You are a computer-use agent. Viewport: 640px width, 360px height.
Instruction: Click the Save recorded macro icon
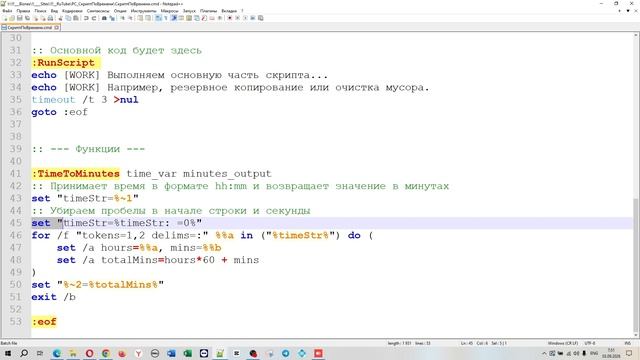click(x=260, y=18)
